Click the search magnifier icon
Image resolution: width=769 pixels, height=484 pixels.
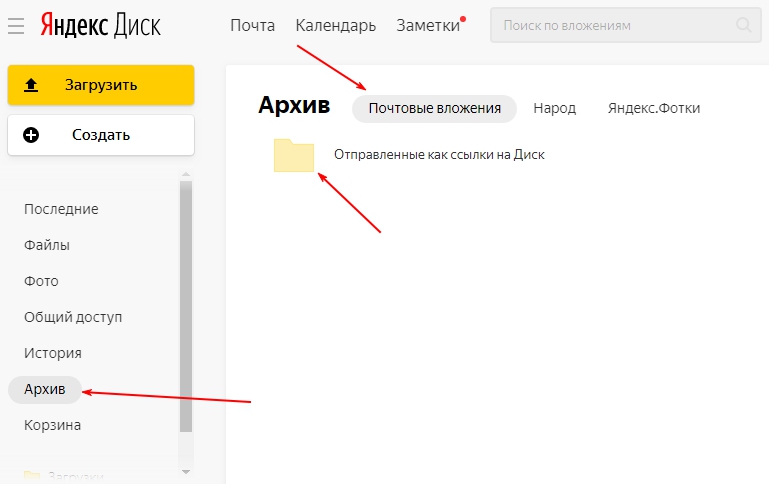tap(743, 25)
